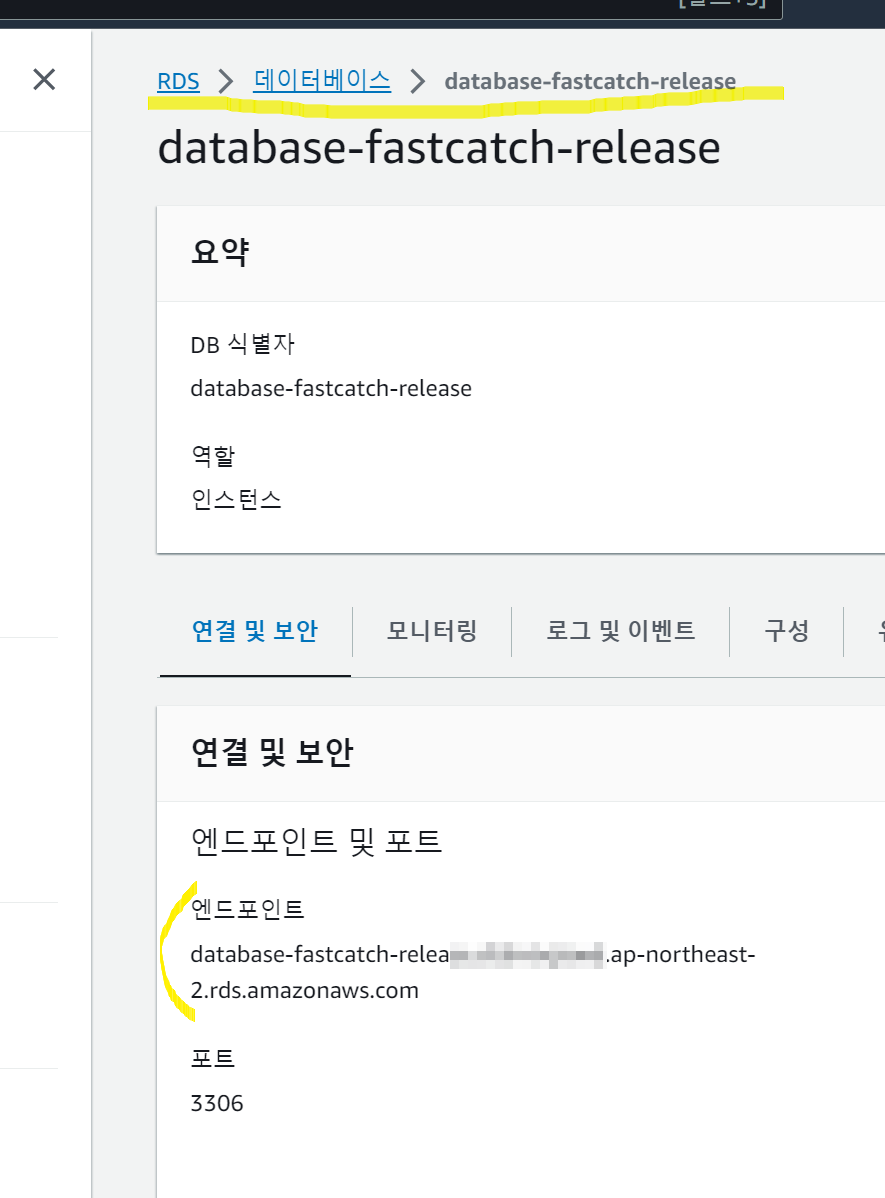Screen dimensions: 885x1198
Task: Open the 로그 및 이벤트 tab
Action: (621, 631)
